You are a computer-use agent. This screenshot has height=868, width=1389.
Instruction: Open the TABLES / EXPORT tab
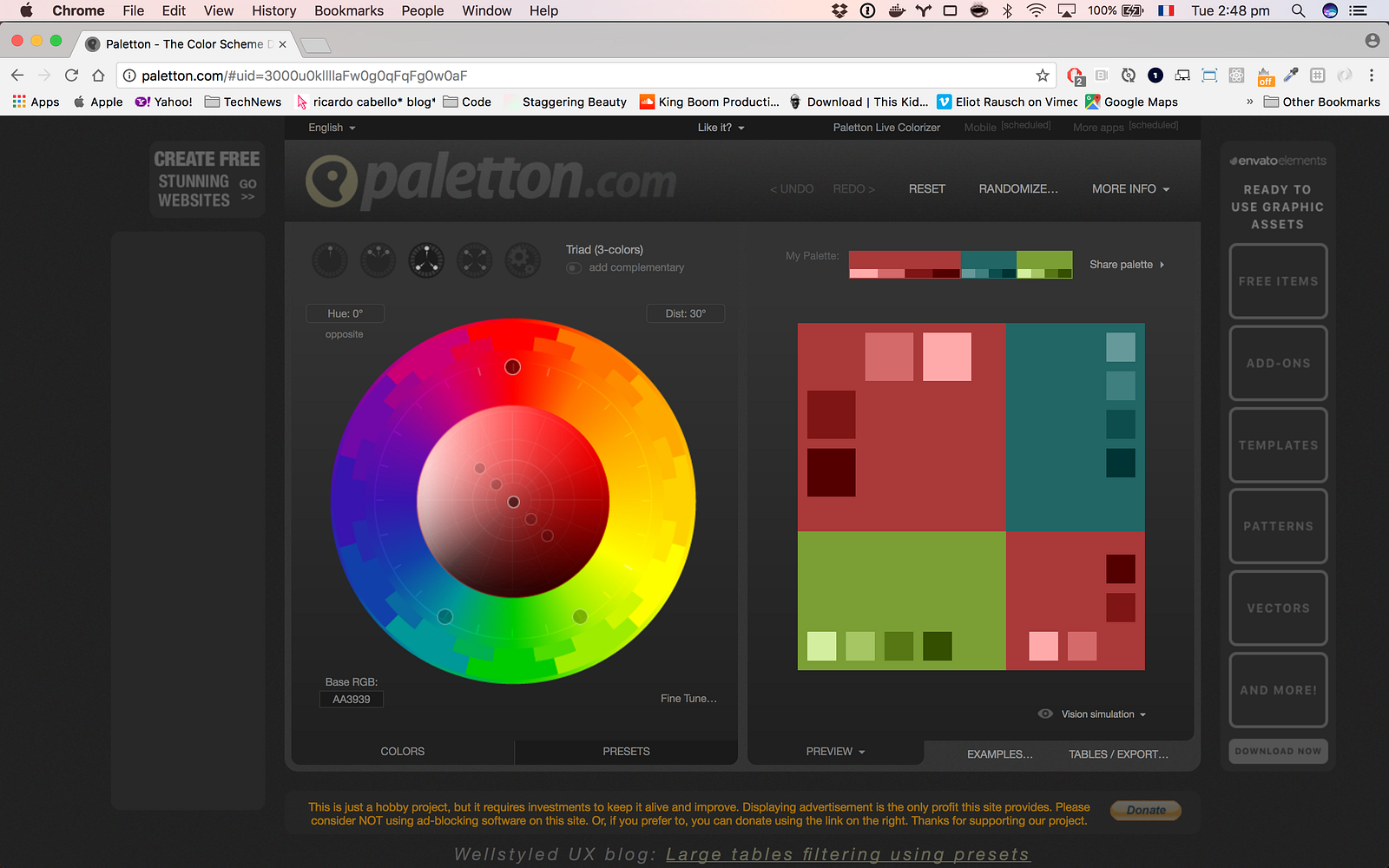click(x=1118, y=754)
